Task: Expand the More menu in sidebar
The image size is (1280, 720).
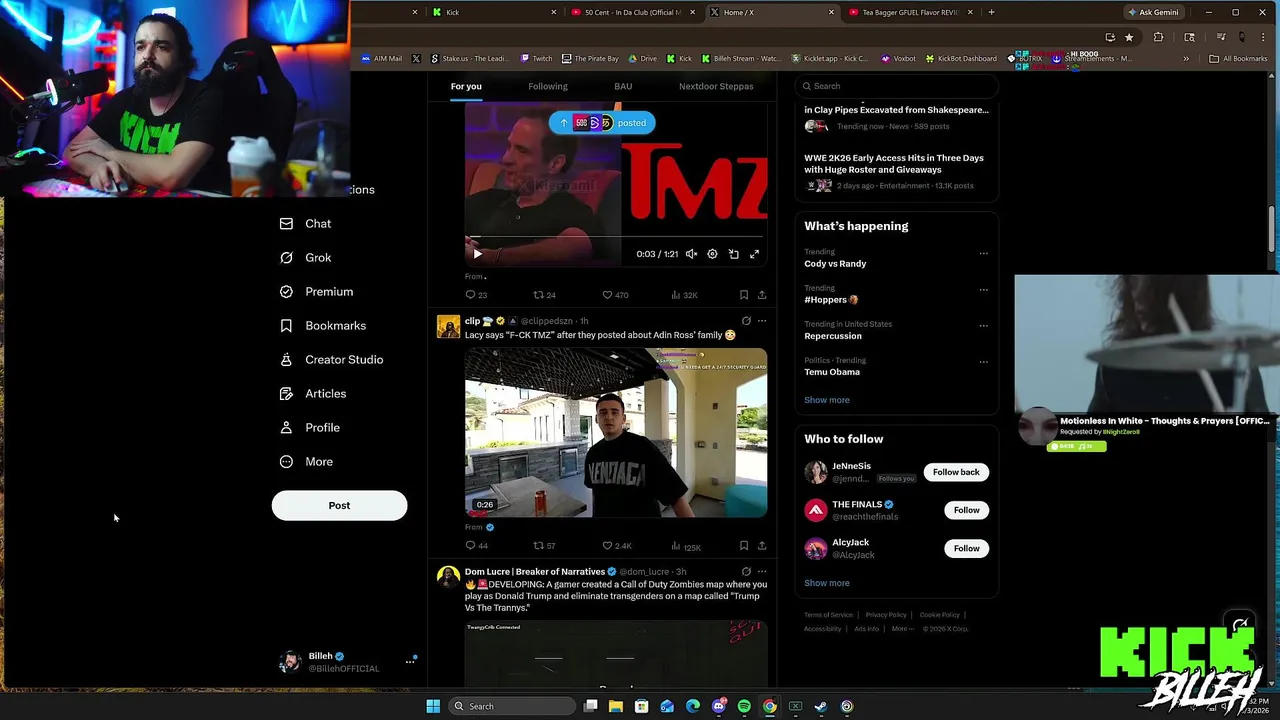Action: pyautogui.click(x=306, y=462)
